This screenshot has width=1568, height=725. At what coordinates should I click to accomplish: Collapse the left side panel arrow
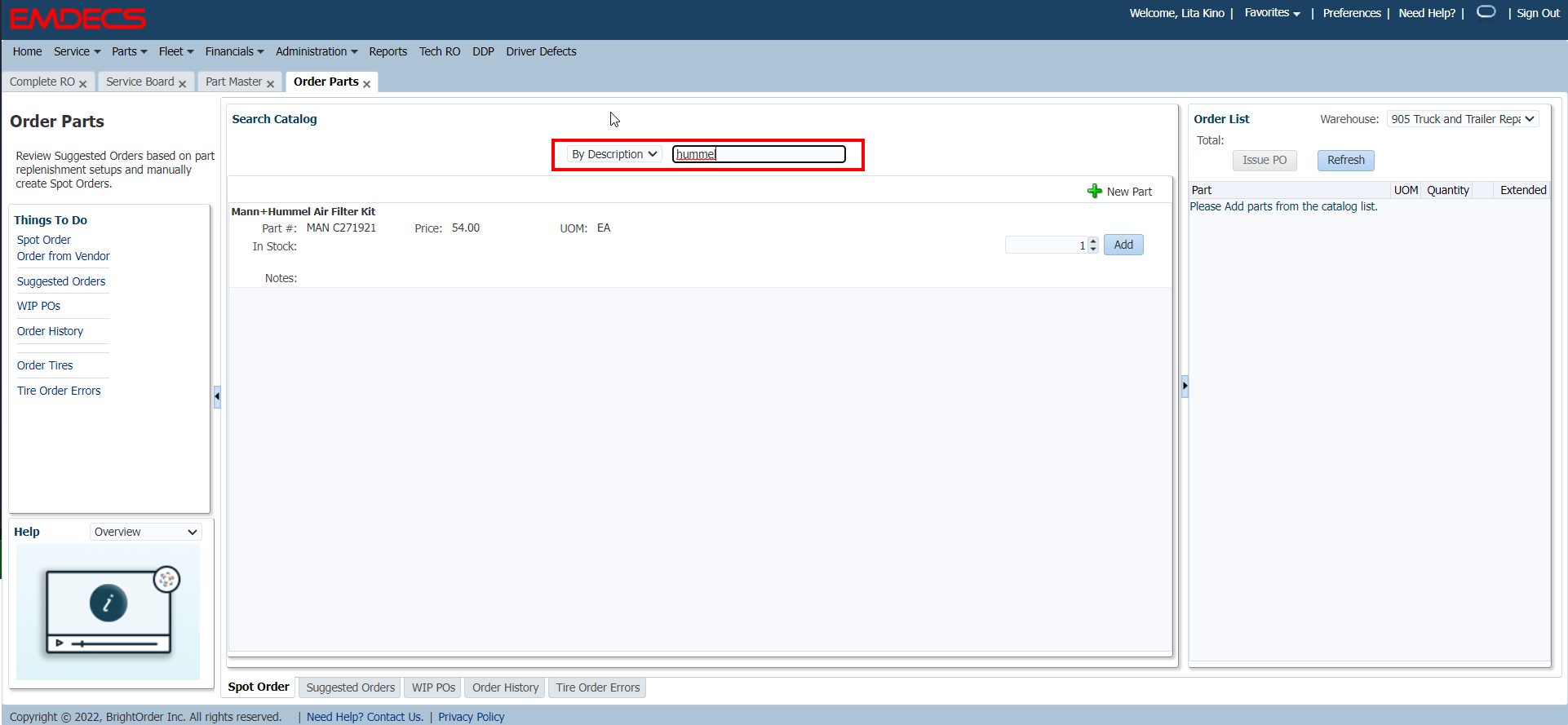click(x=217, y=396)
